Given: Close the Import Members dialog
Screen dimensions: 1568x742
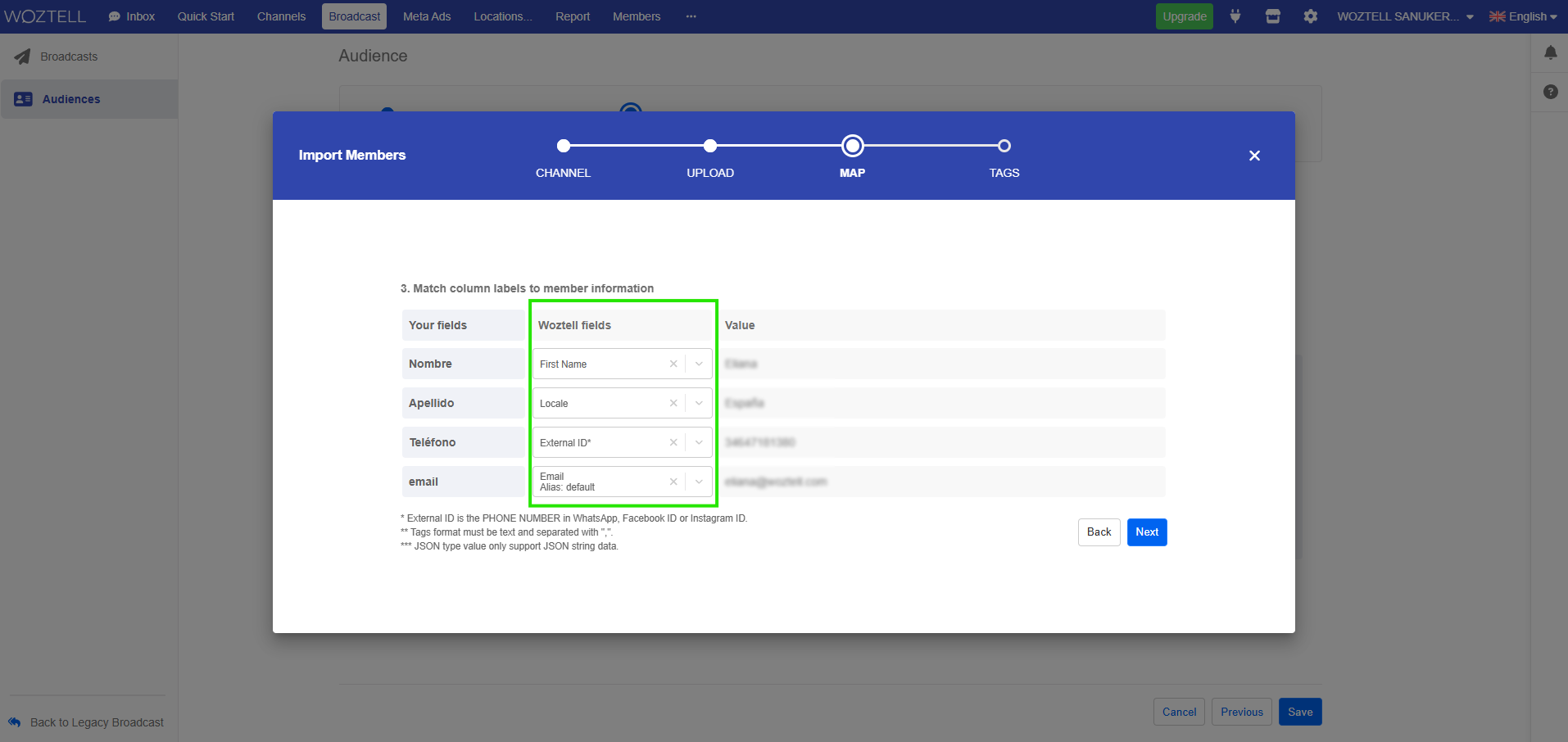Looking at the screenshot, I should tap(1254, 156).
